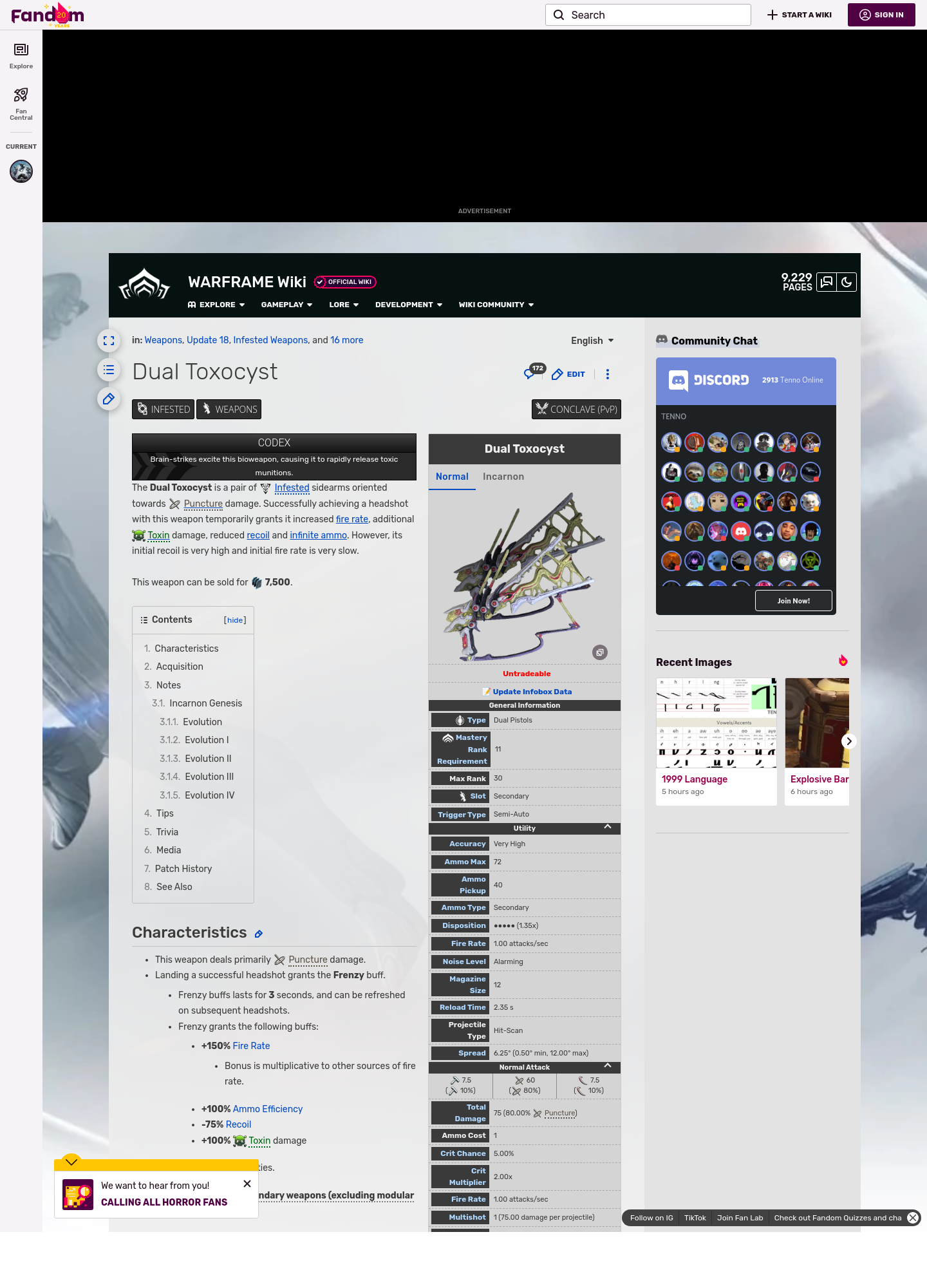This screenshot has height=1288, width=927.
Task: Open the 1999 Language image thumbnail
Action: [716, 723]
